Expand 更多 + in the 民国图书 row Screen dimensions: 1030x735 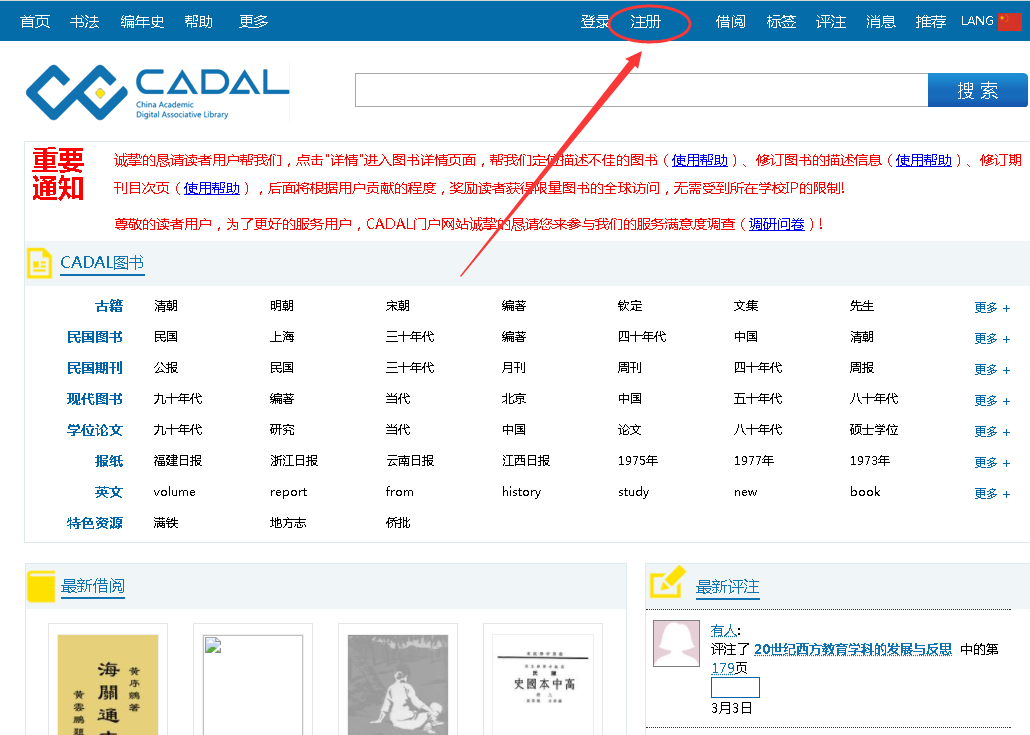(x=992, y=338)
